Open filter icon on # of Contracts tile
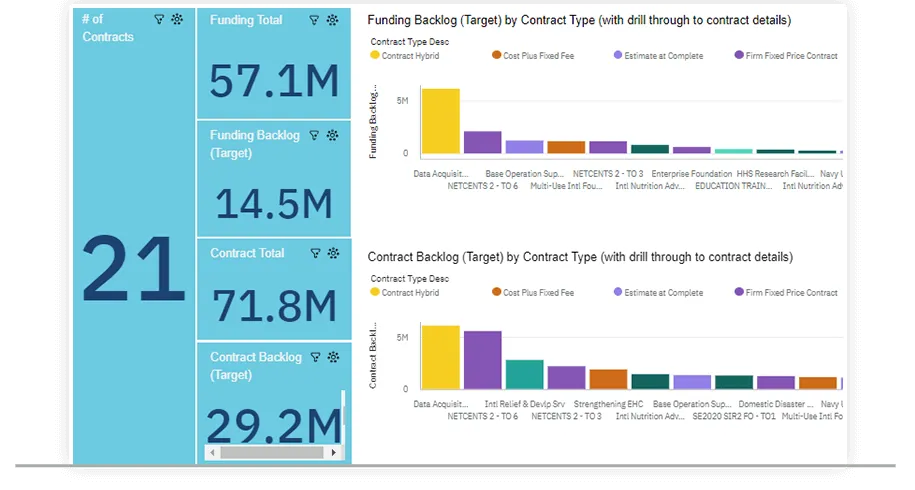The height and width of the screenshot is (490, 915). (159, 19)
